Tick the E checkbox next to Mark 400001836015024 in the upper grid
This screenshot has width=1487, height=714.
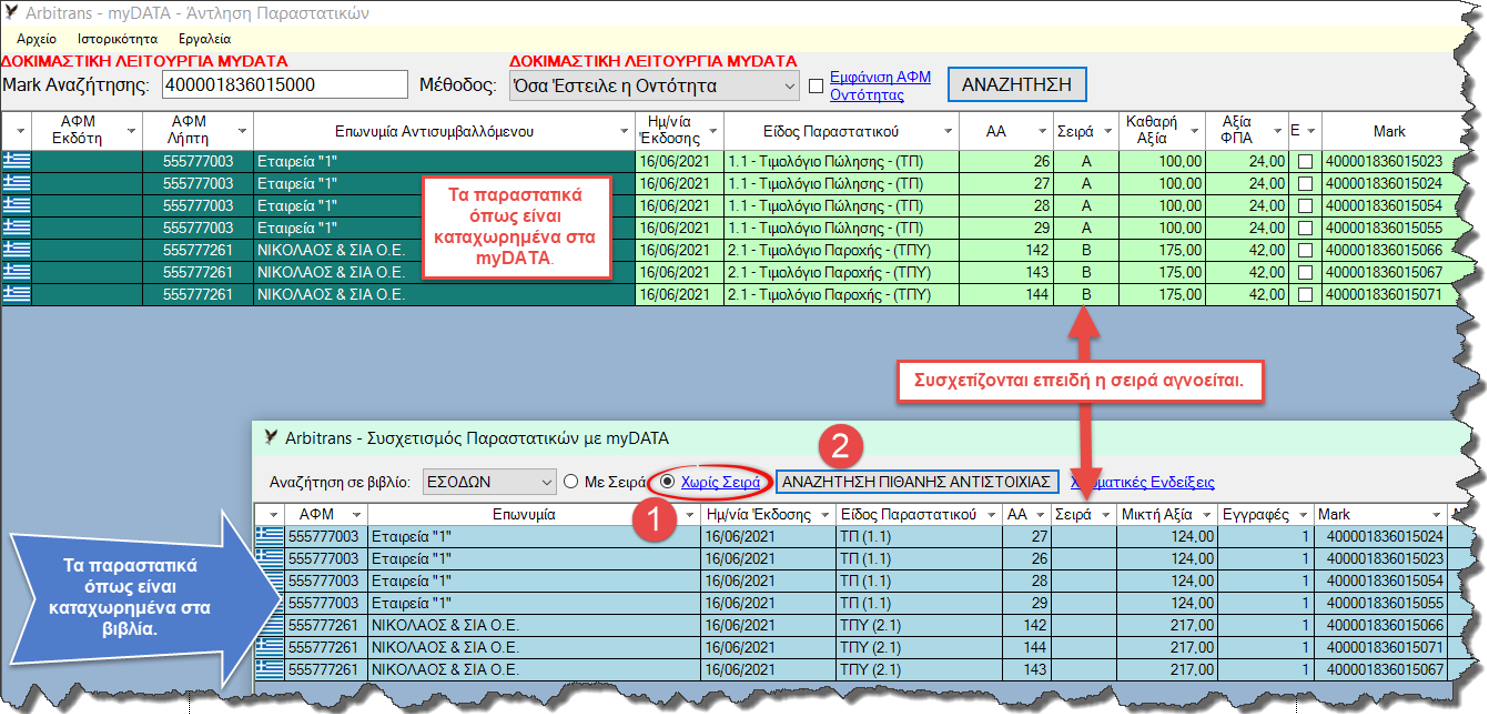[x=1306, y=183]
